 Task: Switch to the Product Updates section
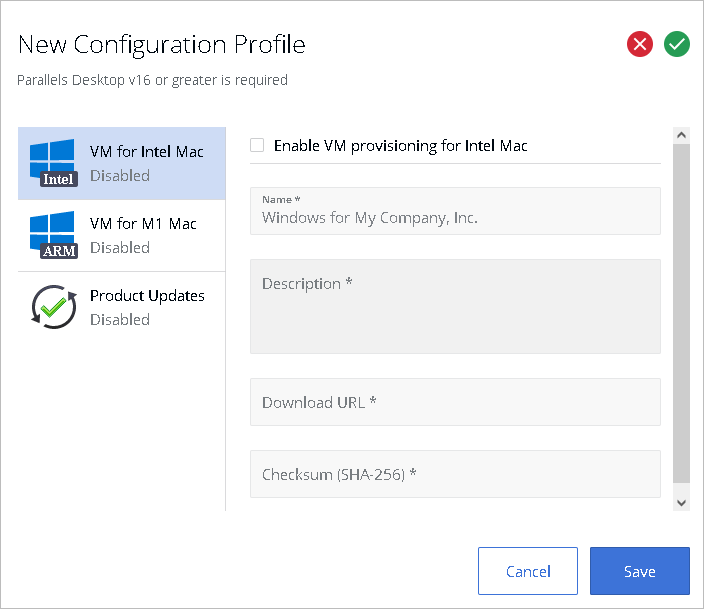pos(122,307)
